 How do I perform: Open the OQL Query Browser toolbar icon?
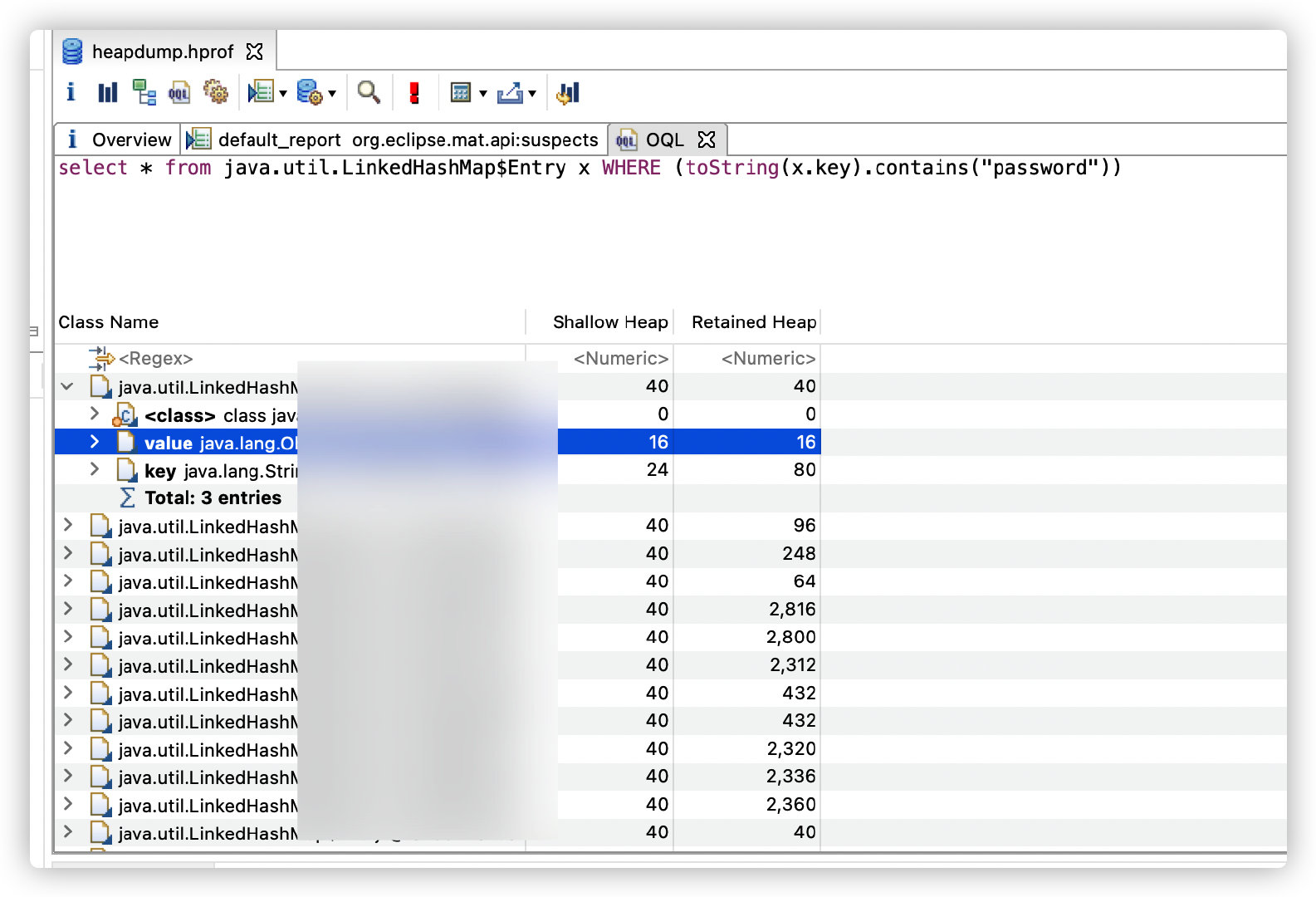[179, 92]
